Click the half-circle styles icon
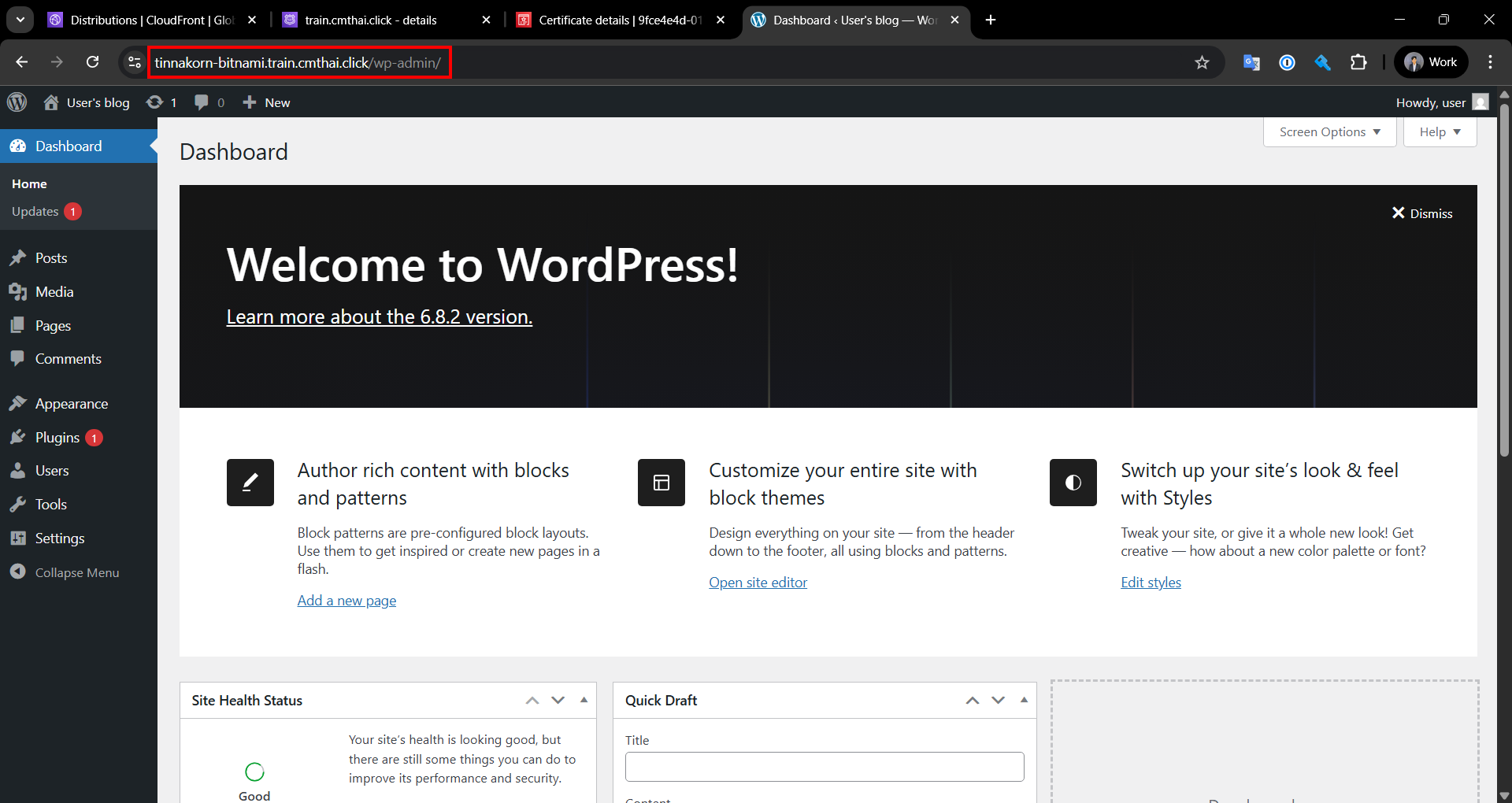 coord(1073,483)
